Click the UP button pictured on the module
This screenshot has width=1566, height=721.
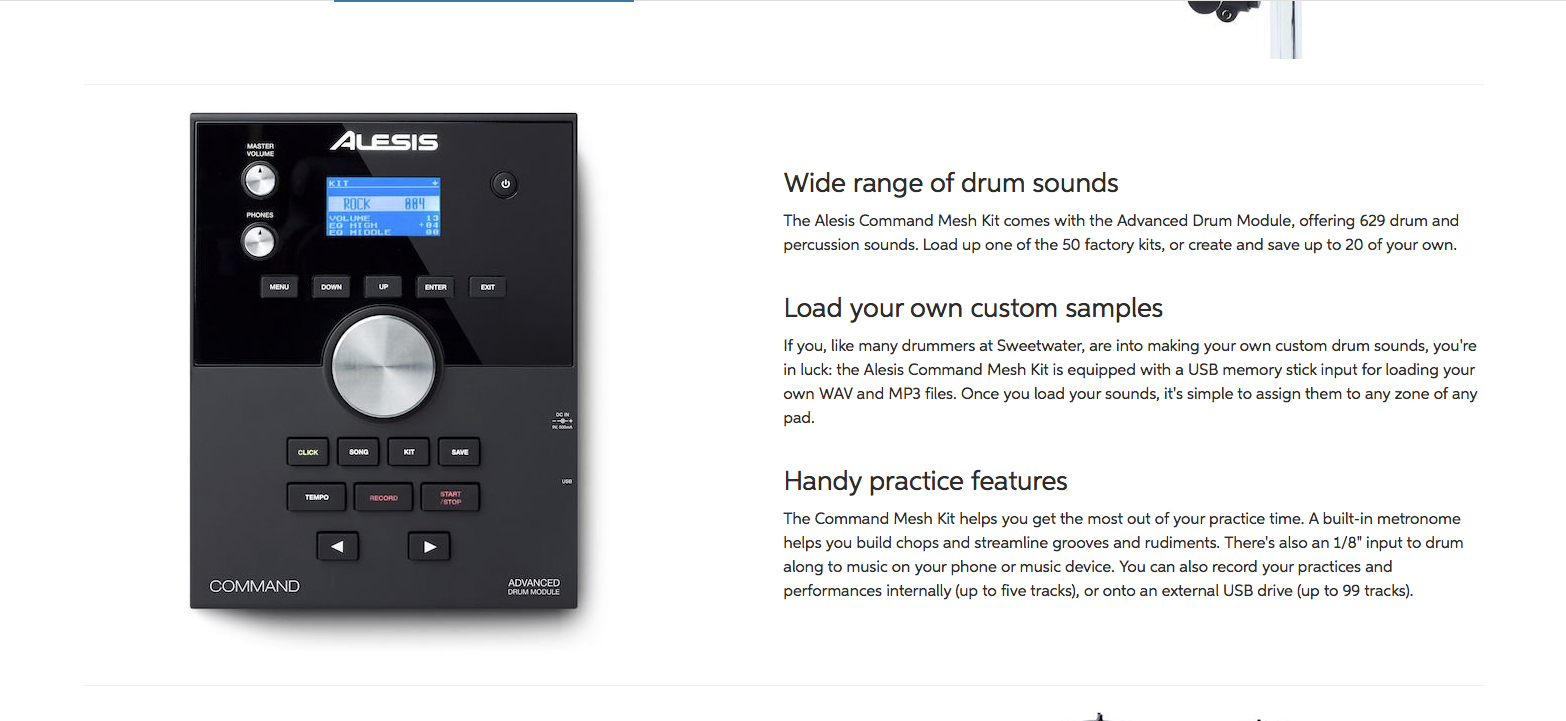coord(383,287)
